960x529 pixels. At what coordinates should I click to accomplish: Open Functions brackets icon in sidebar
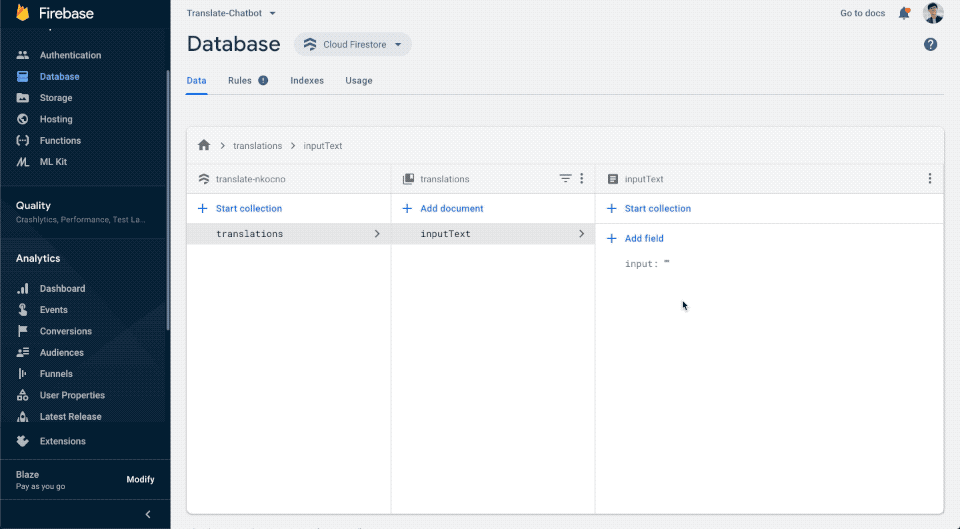[x=23, y=140]
